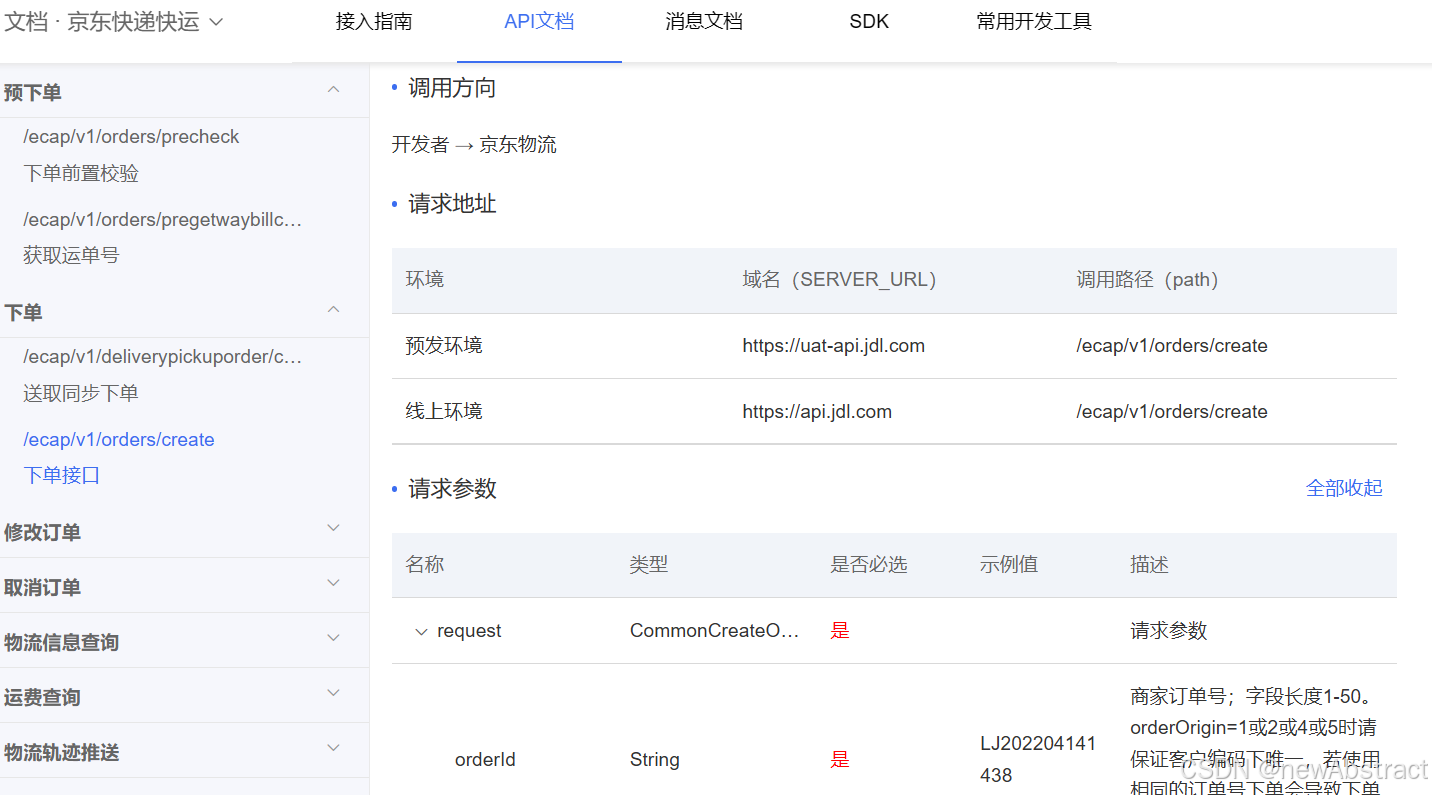Go to the SDK tab
The width and height of the screenshot is (1432, 795).
coord(869,22)
